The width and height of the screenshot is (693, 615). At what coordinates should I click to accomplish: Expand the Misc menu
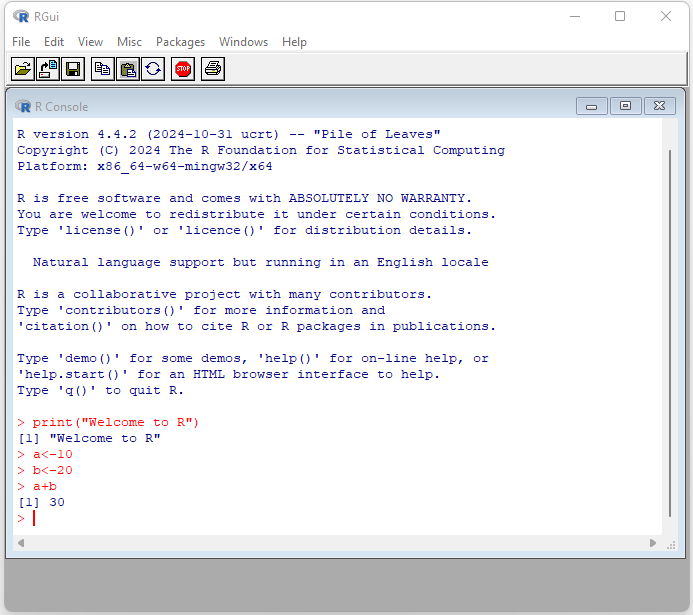[x=129, y=42]
